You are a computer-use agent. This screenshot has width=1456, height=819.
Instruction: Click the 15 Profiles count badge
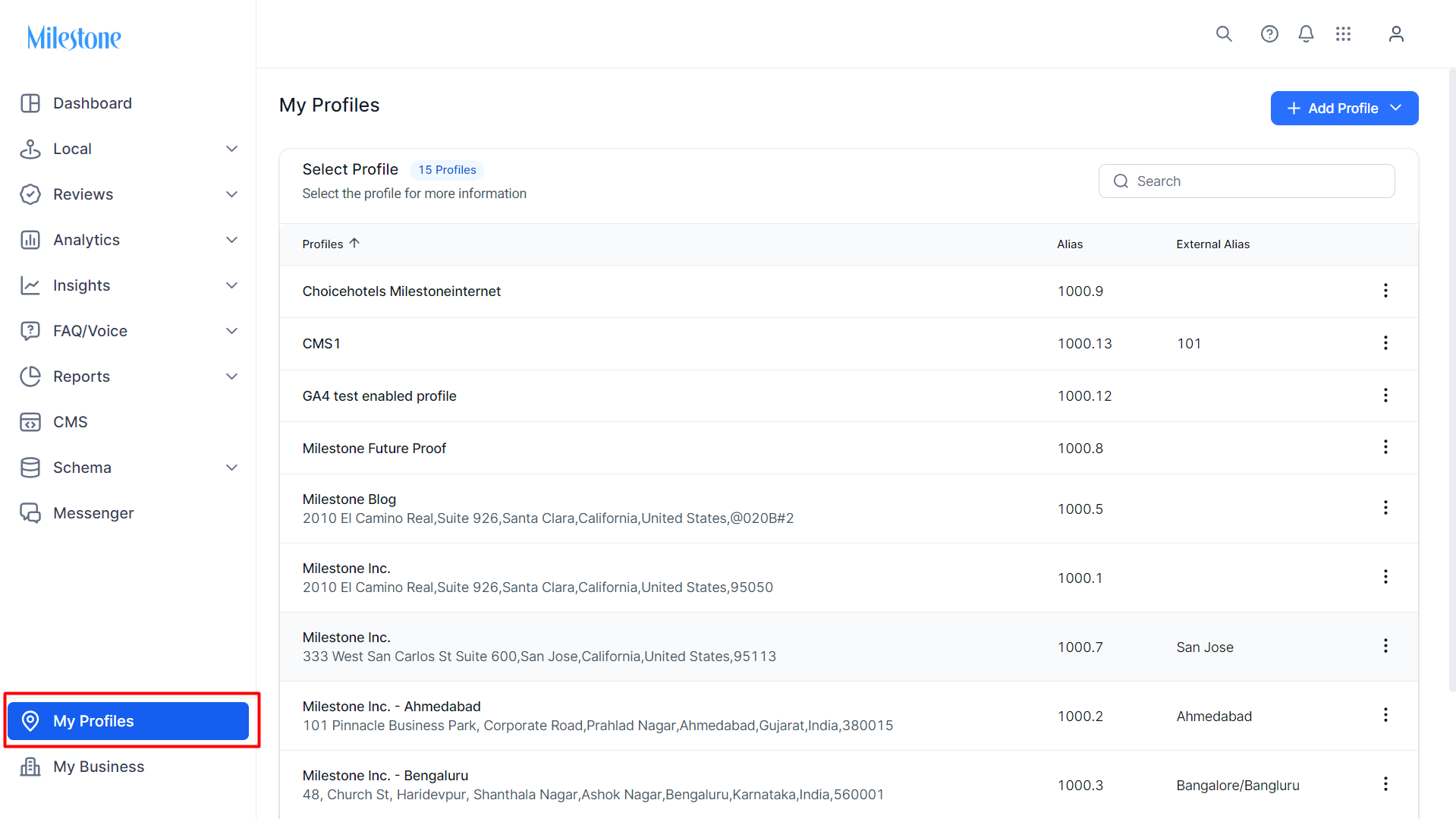(448, 170)
